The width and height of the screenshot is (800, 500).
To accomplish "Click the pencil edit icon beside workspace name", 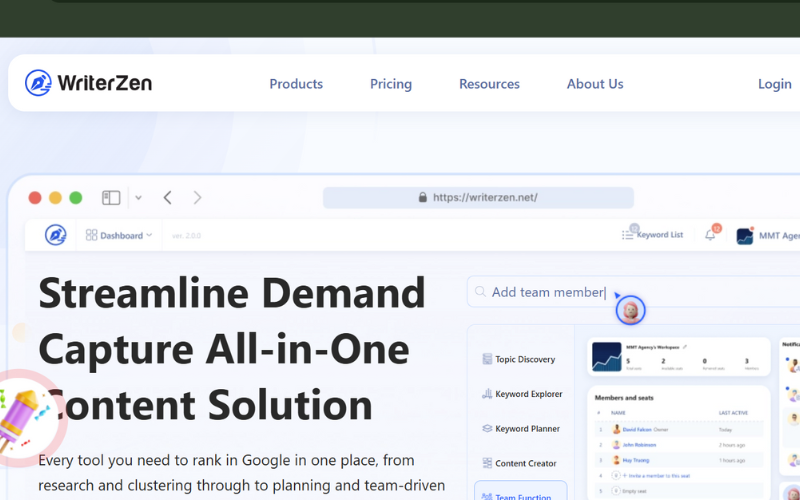I will (685, 347).
